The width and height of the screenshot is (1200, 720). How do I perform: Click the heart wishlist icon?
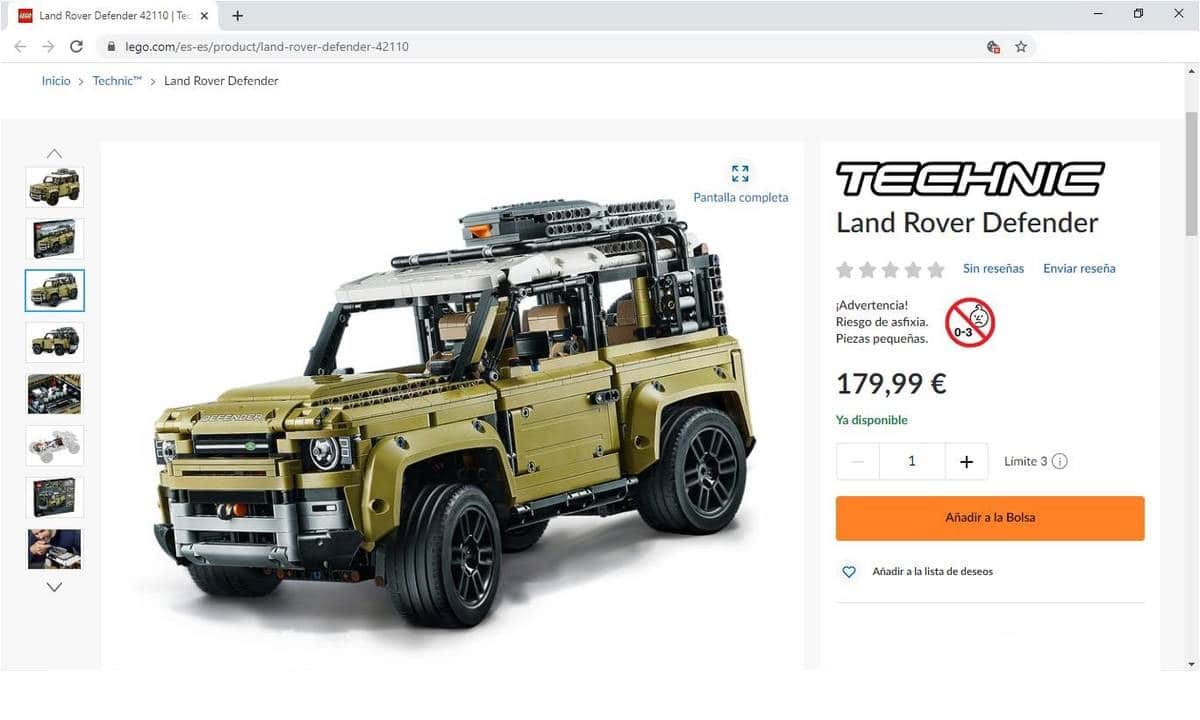point(849,572)
